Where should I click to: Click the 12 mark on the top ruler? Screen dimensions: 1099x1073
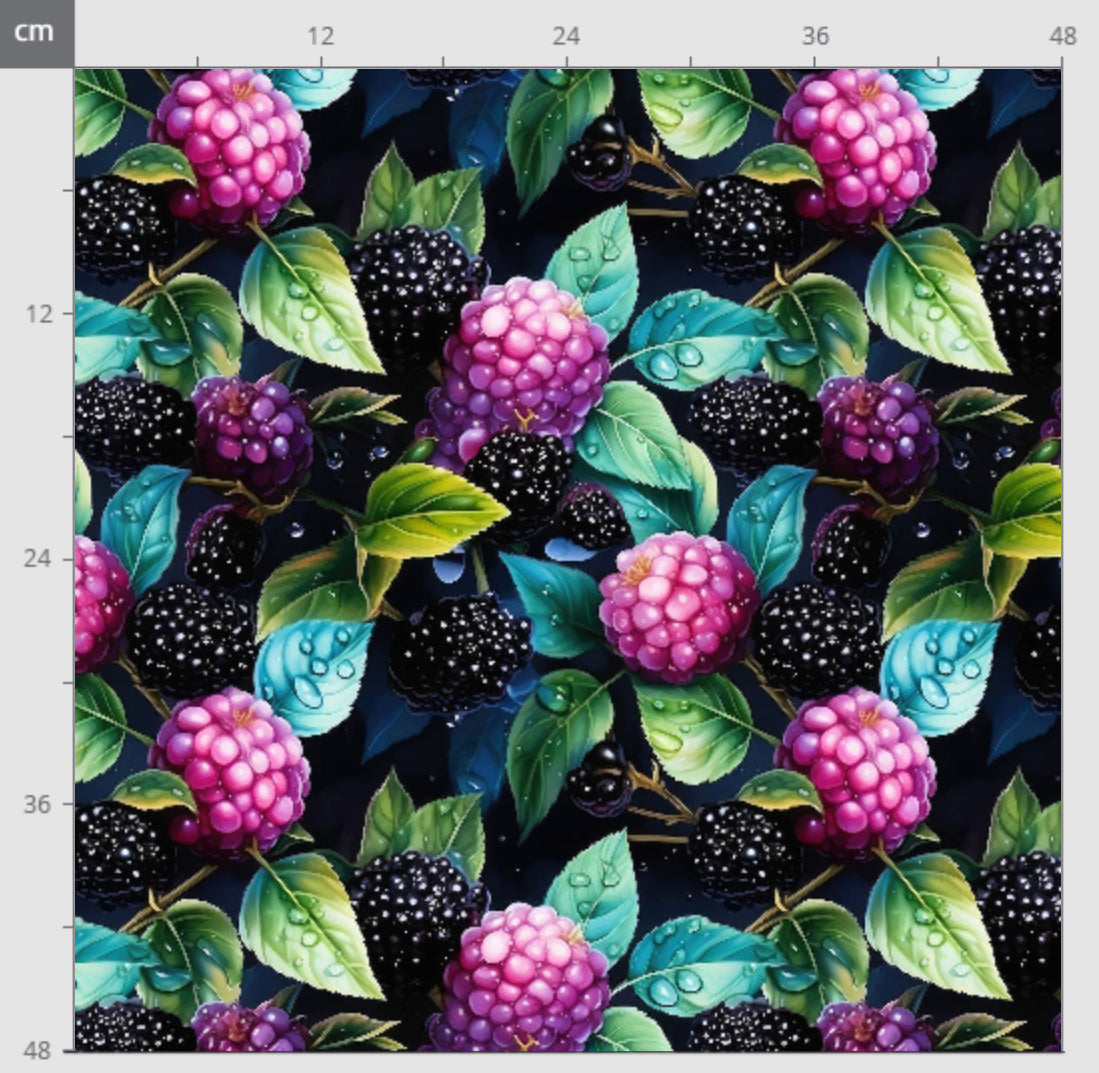tap(320, 37)
